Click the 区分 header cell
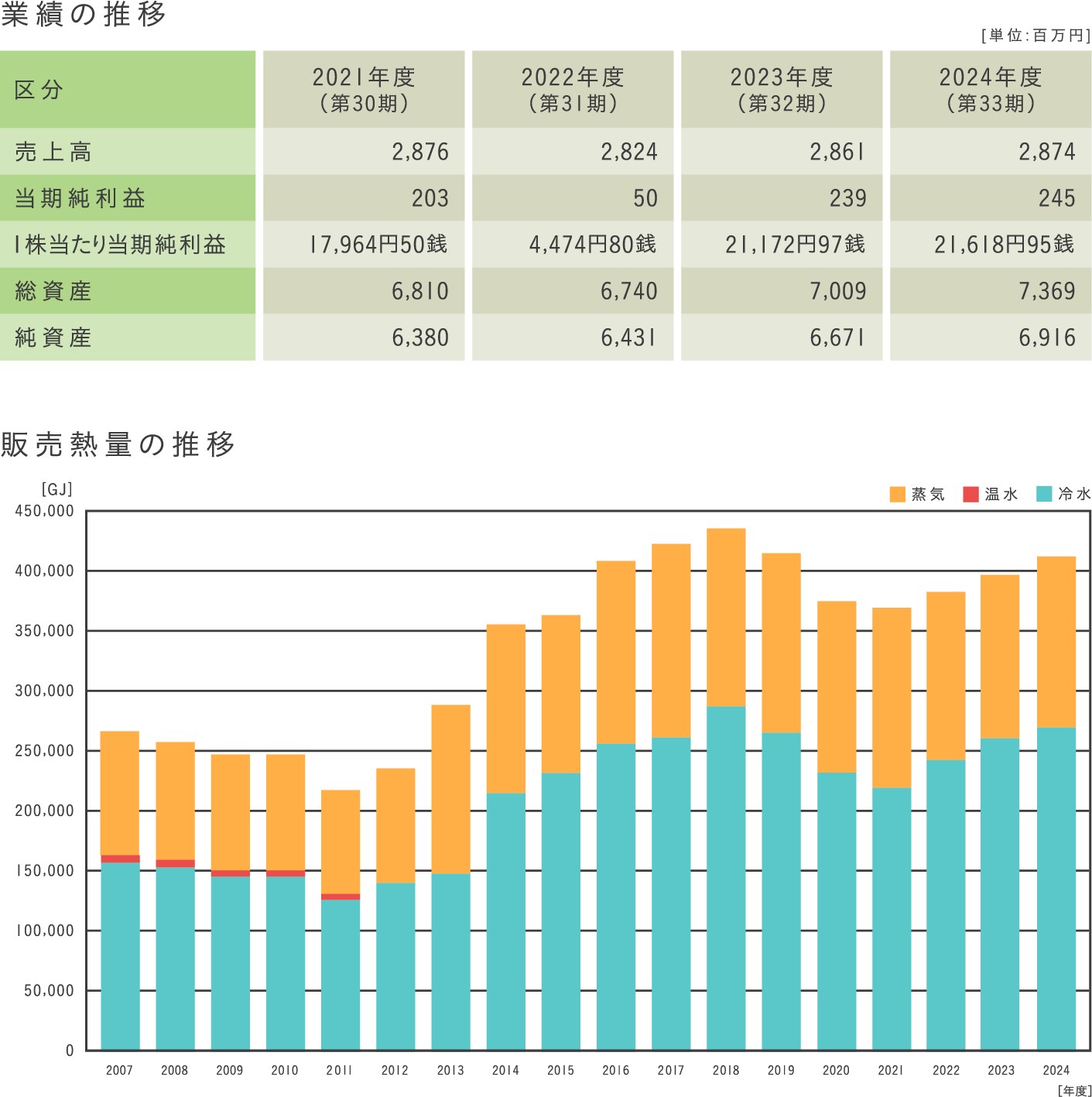The image size is (1092, 1097). 39,90
